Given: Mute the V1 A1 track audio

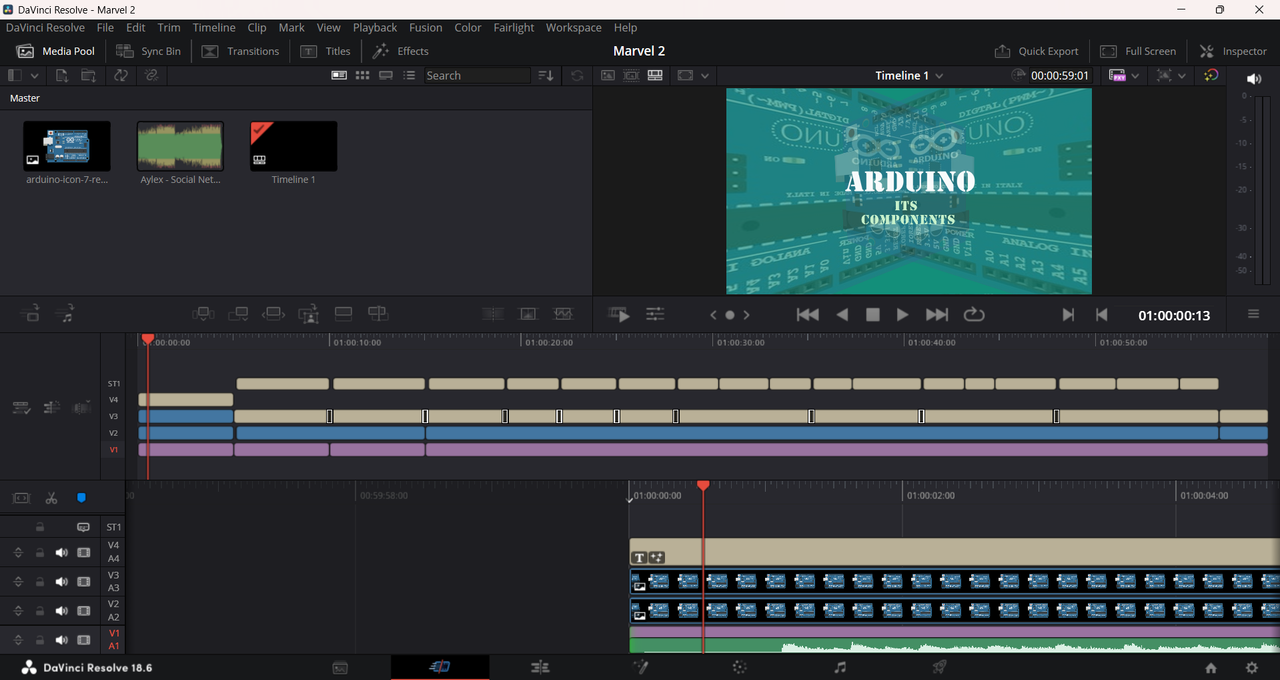Looking at the screenshot, I should [x=62, y=639].
